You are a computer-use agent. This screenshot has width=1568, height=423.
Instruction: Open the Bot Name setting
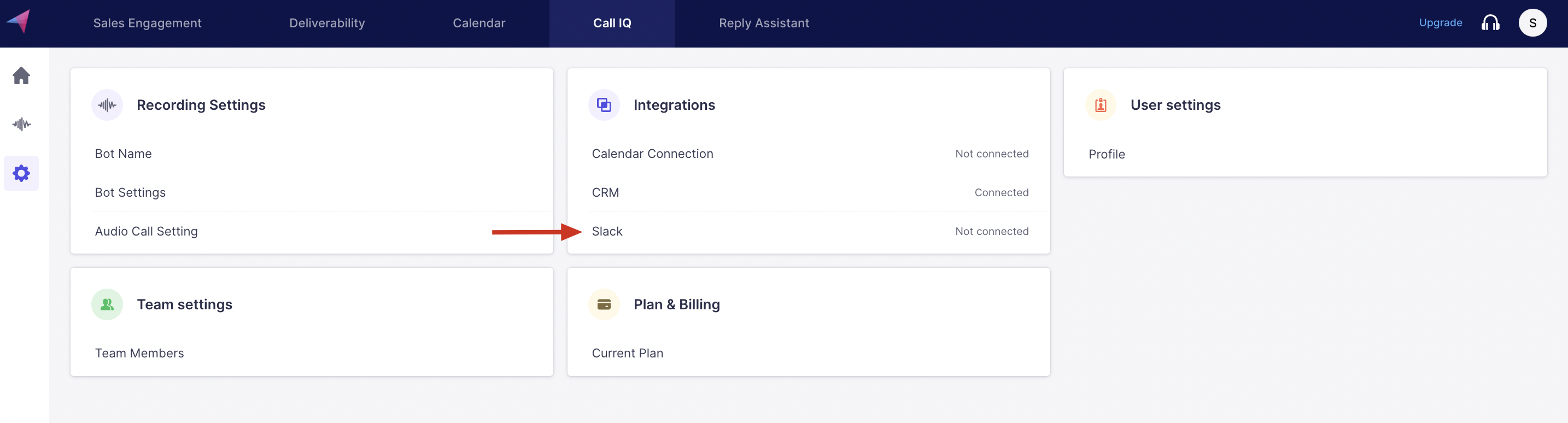pos(124,154)
